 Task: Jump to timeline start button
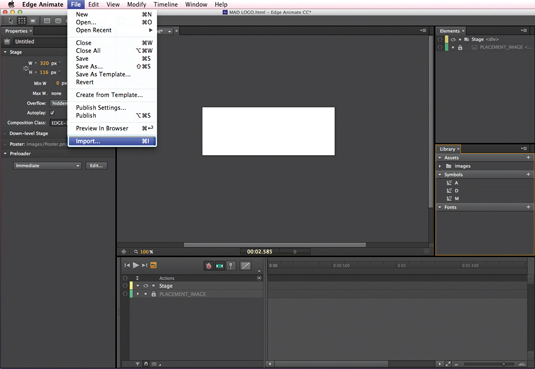tap(127, 265)
